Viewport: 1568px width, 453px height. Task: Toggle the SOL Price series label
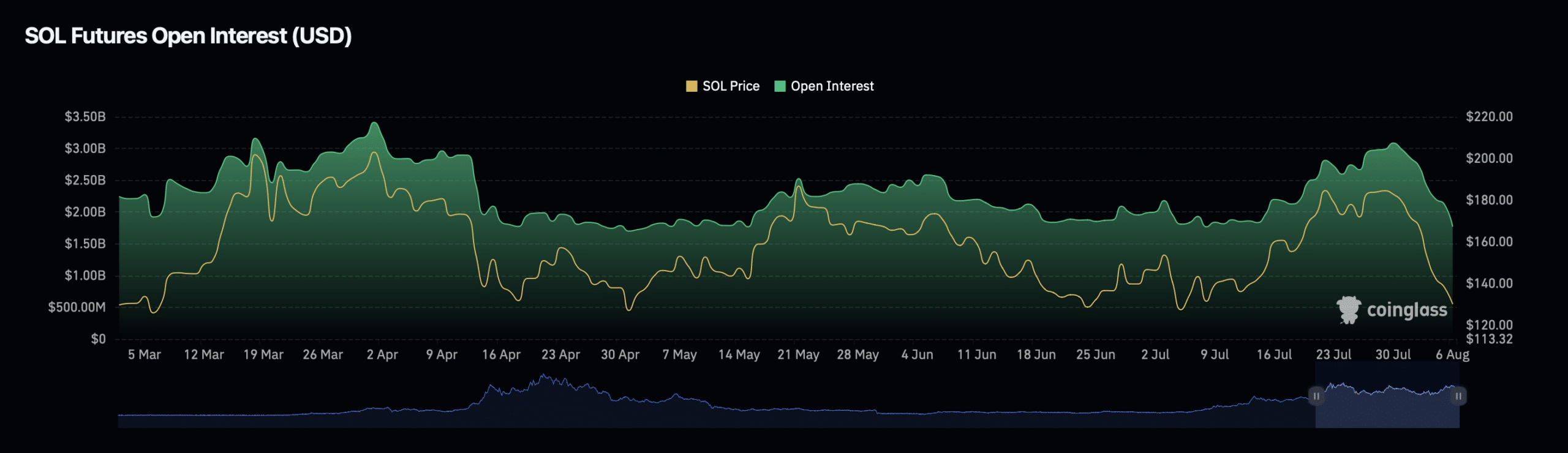731,86
